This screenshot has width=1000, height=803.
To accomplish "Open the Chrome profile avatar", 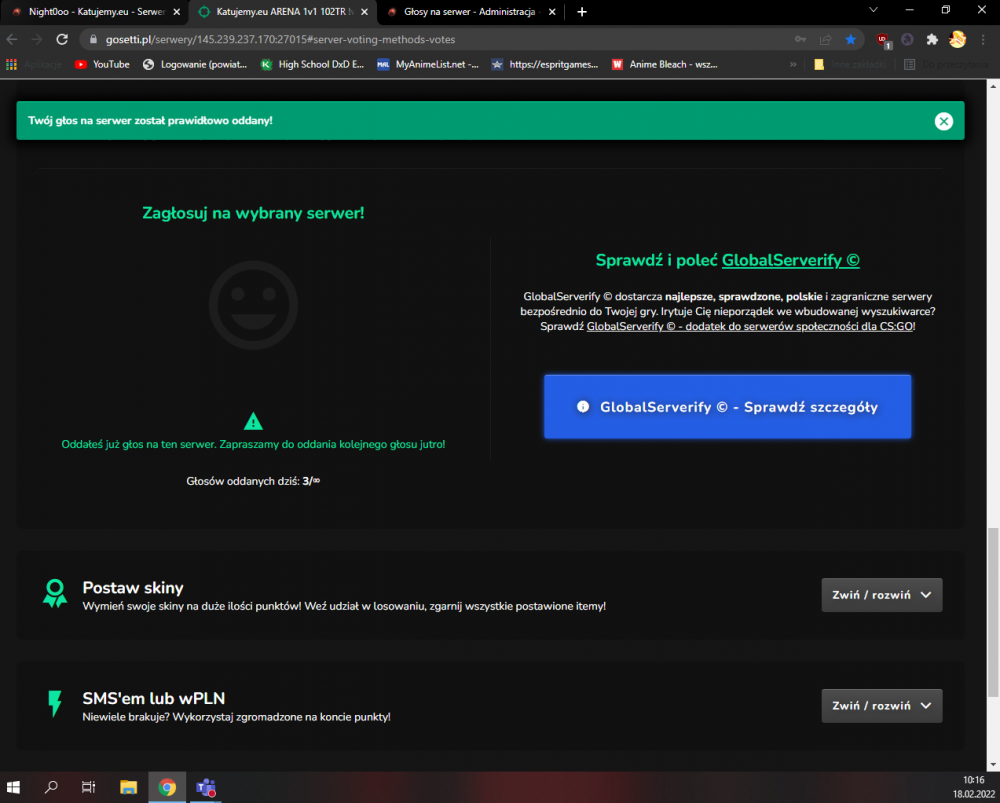I will coord(957,40).
